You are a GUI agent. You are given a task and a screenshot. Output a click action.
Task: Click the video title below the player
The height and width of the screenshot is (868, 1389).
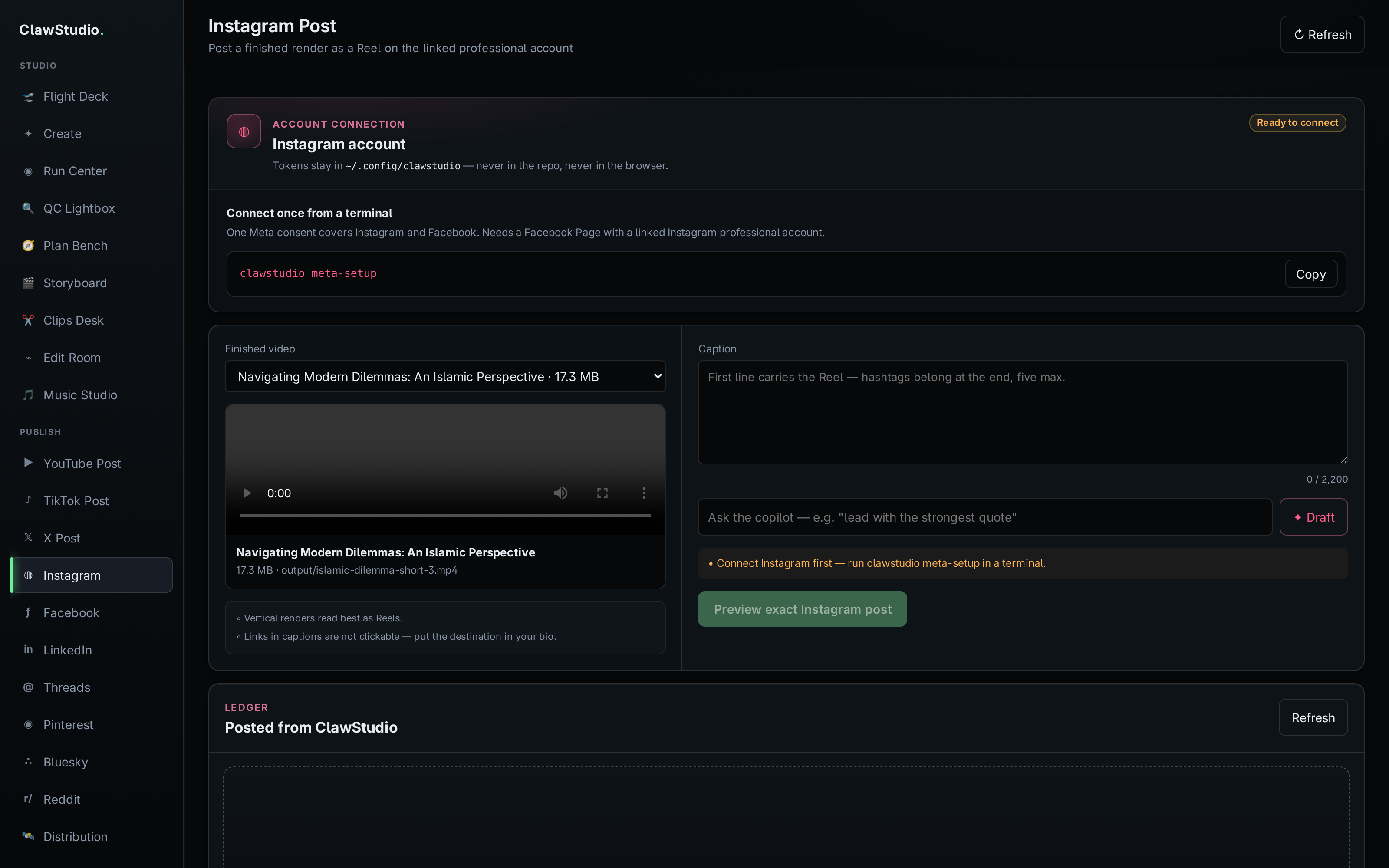[386, 552]
